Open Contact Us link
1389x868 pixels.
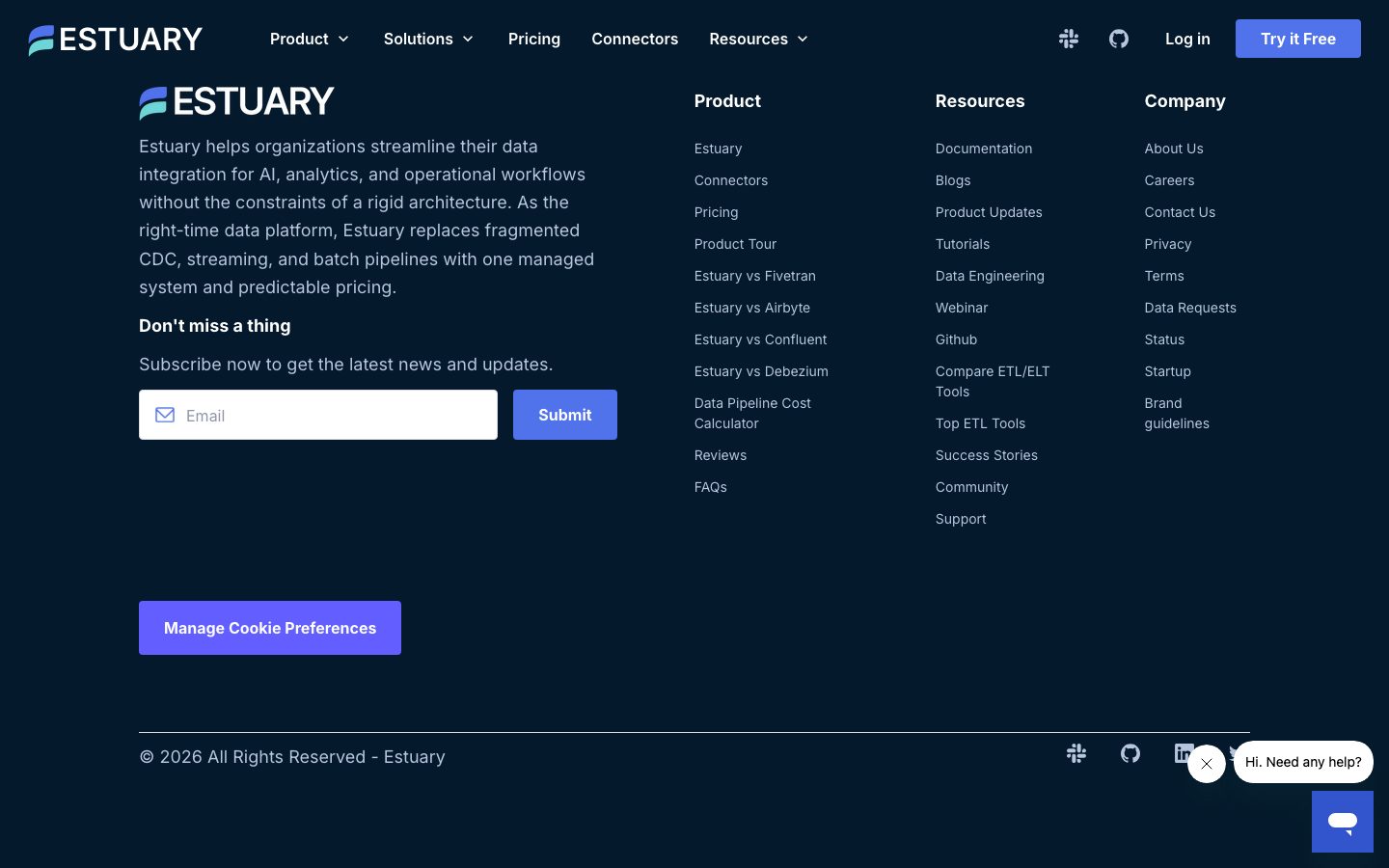click(x=1180, y=212)
